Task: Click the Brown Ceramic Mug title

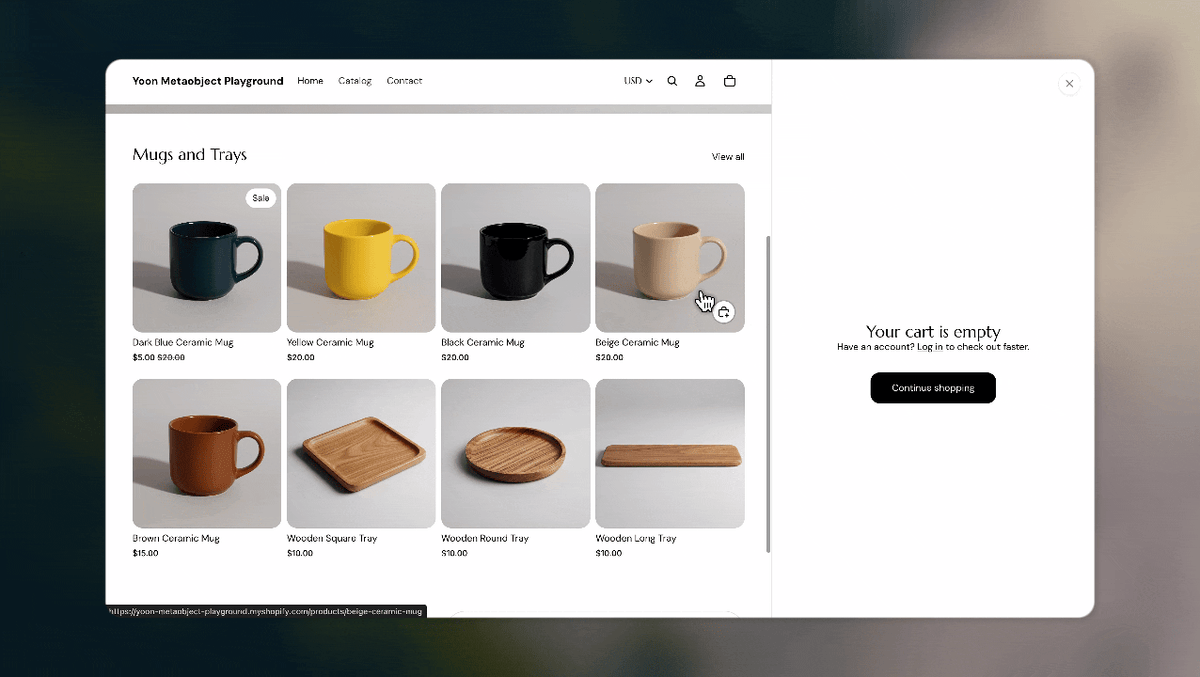Action: (176, 539)
